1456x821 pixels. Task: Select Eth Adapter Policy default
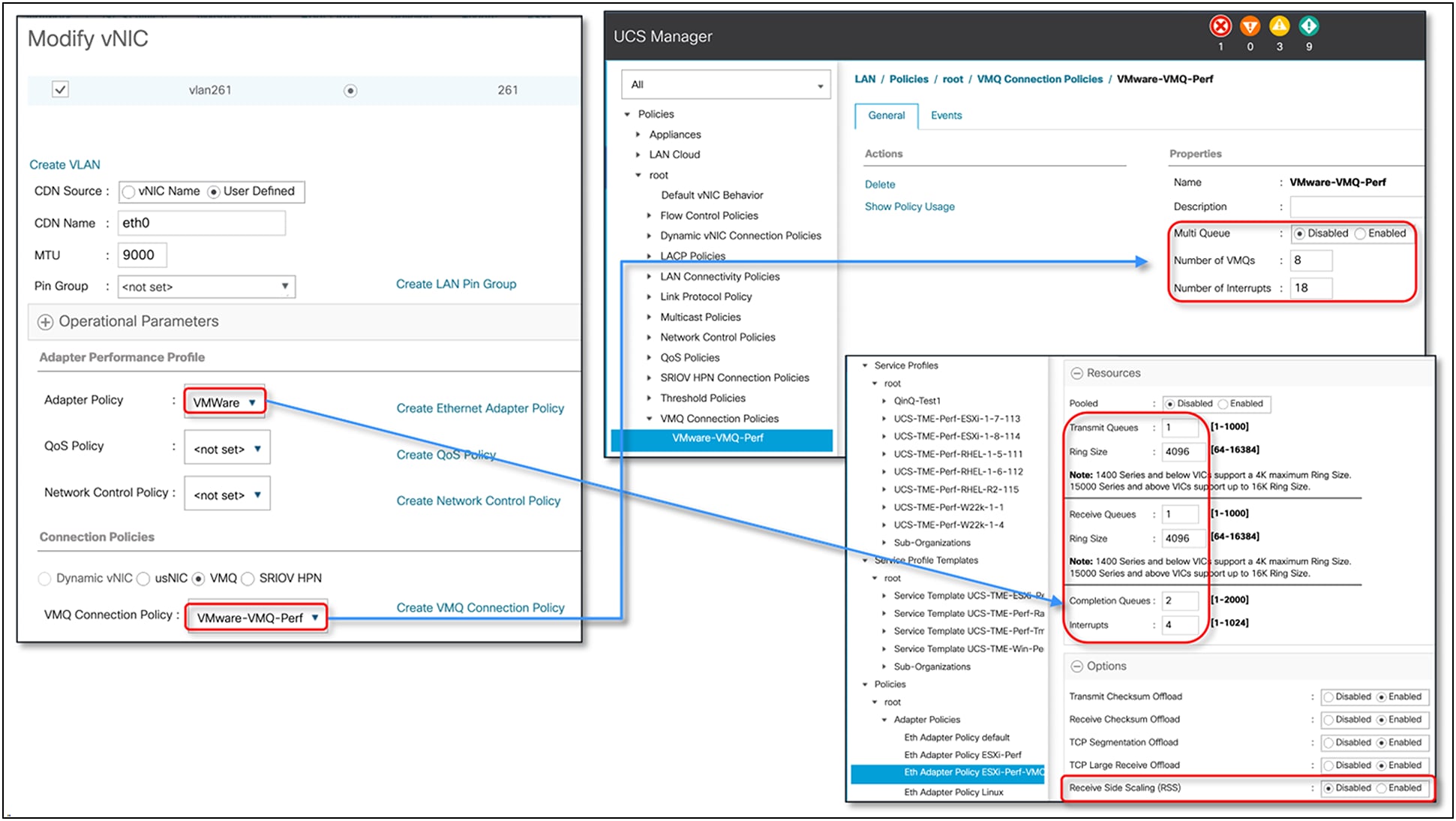click(956, 738)
